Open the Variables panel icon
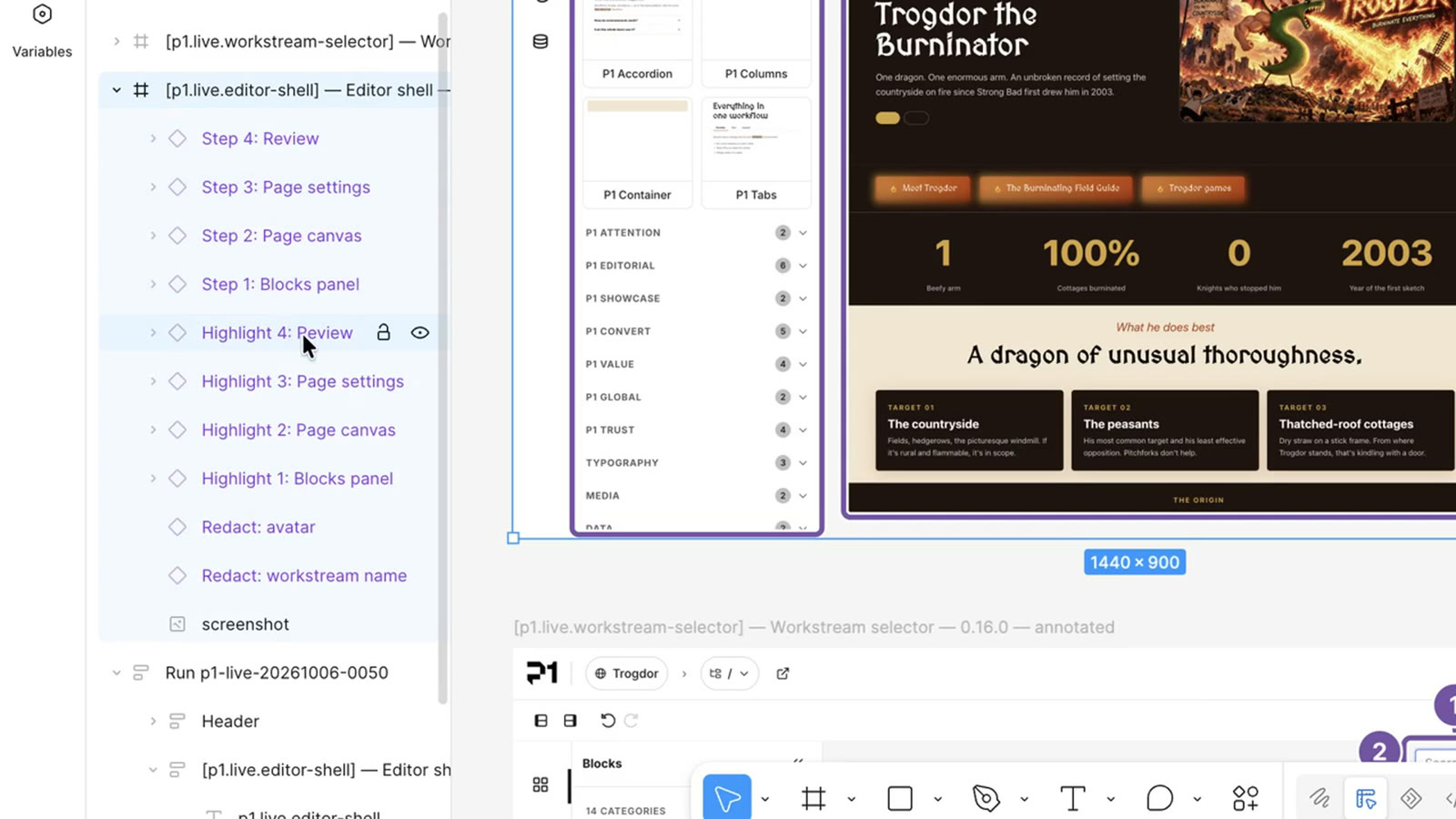 click(42, 15)
